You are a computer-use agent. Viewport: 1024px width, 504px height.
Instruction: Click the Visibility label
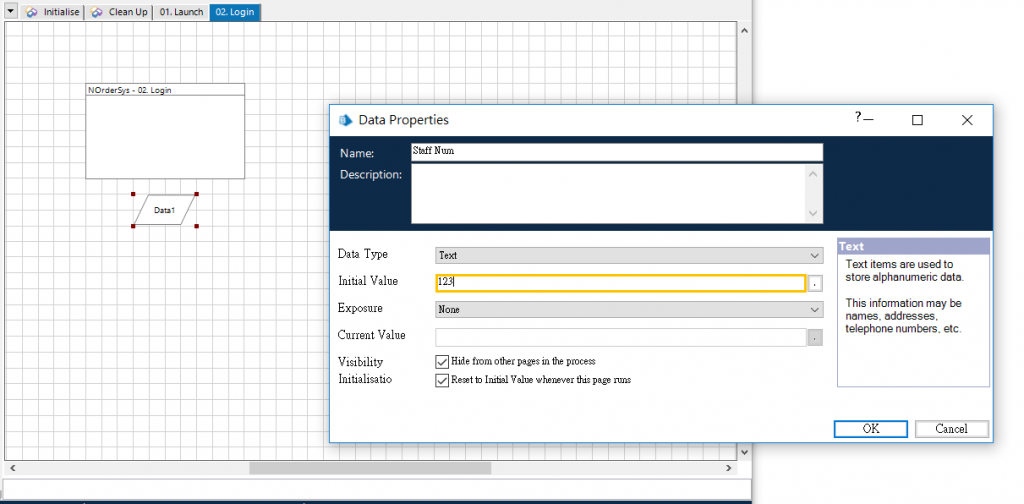coord(360,362)
